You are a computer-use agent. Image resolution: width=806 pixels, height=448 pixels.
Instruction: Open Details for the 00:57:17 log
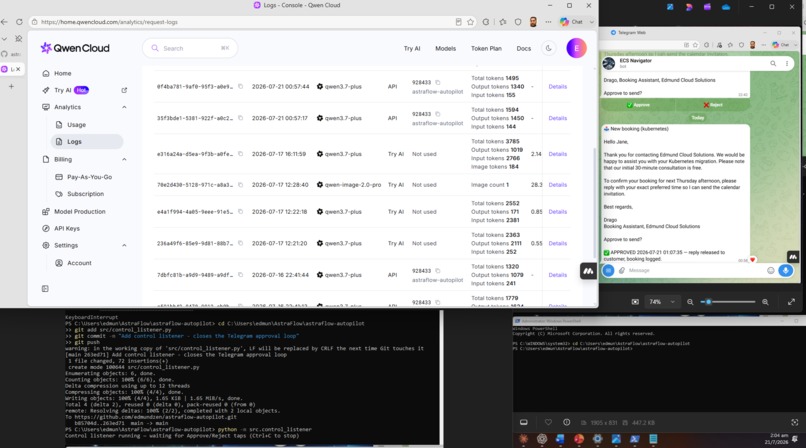(557, 118)
